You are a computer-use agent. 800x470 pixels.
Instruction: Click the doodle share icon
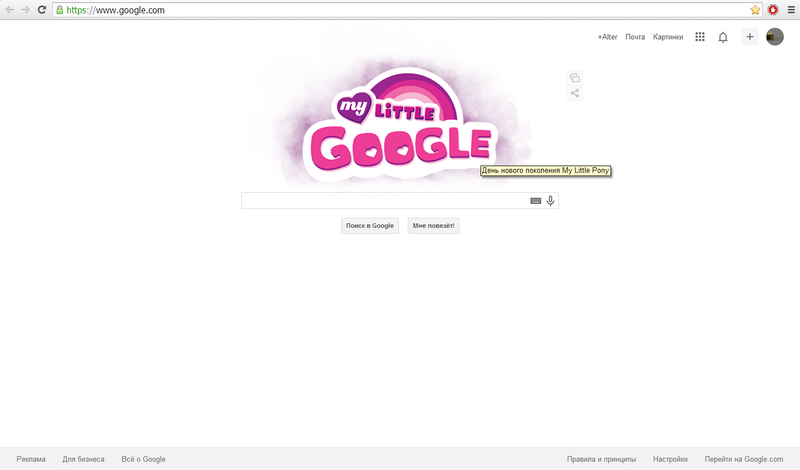pos(575,94)
